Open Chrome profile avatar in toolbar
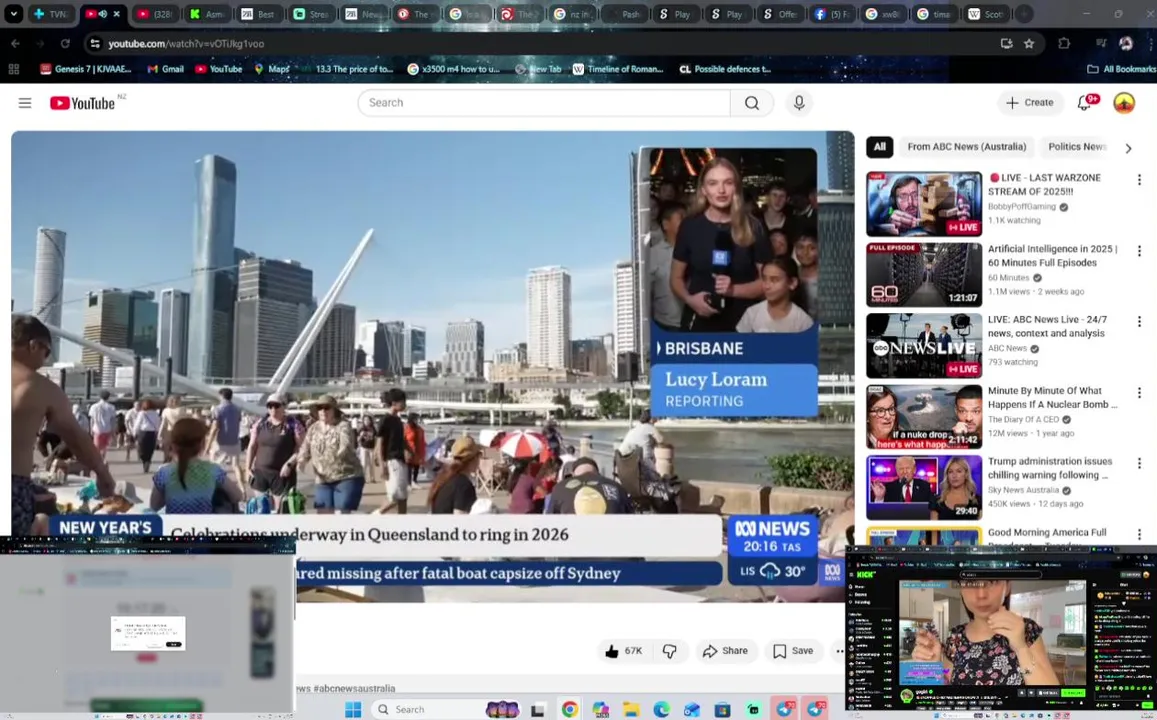 (1125, 44)
